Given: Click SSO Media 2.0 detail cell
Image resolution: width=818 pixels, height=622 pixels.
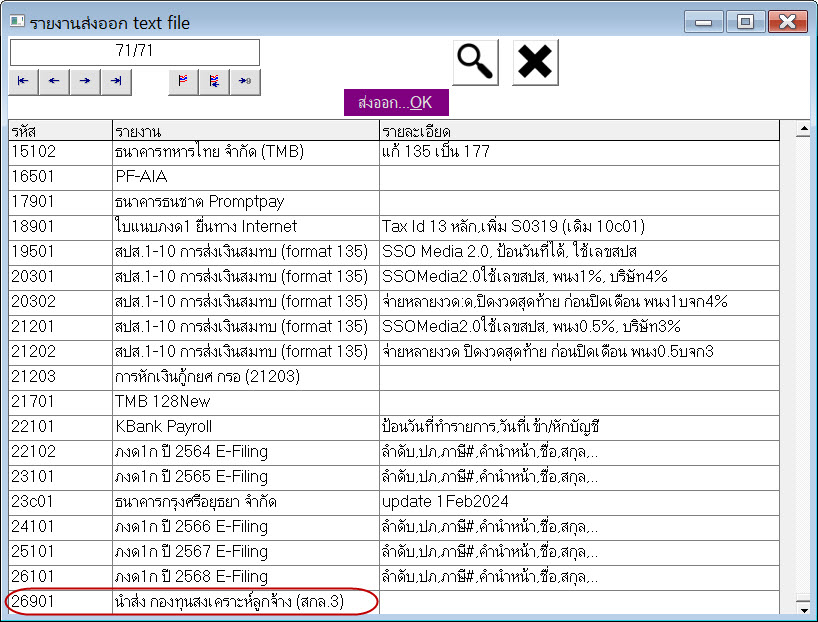Looking at the screenshot, I should (579, 253).
